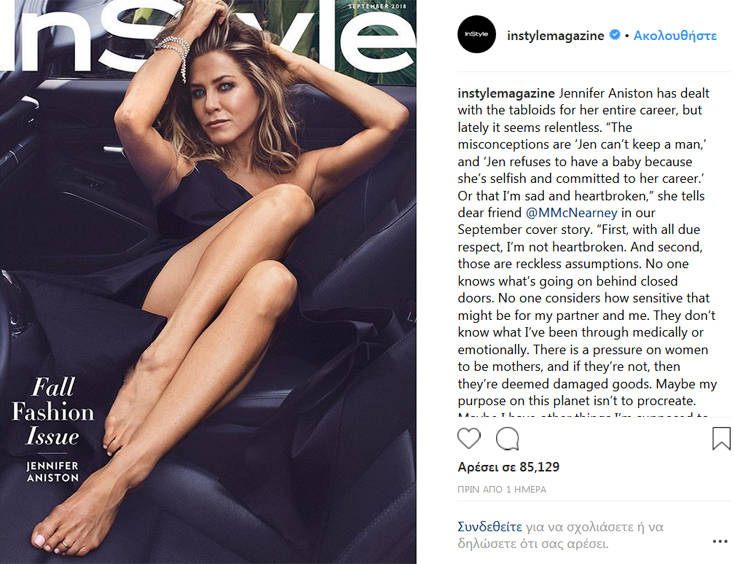Image resolution: width=735 pixels, height=564 pixels.
Task: Save post with bookmark icon
Action: click(x=721, y=438)
